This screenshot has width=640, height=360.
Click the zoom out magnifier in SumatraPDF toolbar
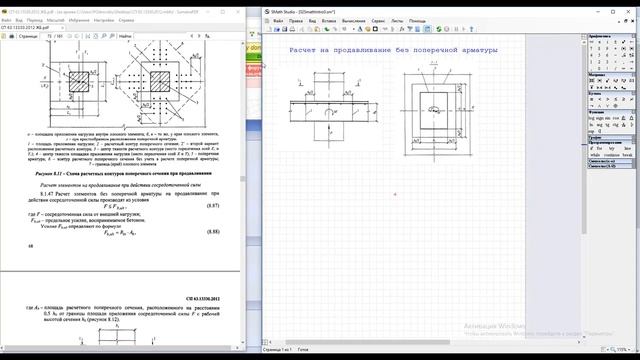tap(104, 36)
